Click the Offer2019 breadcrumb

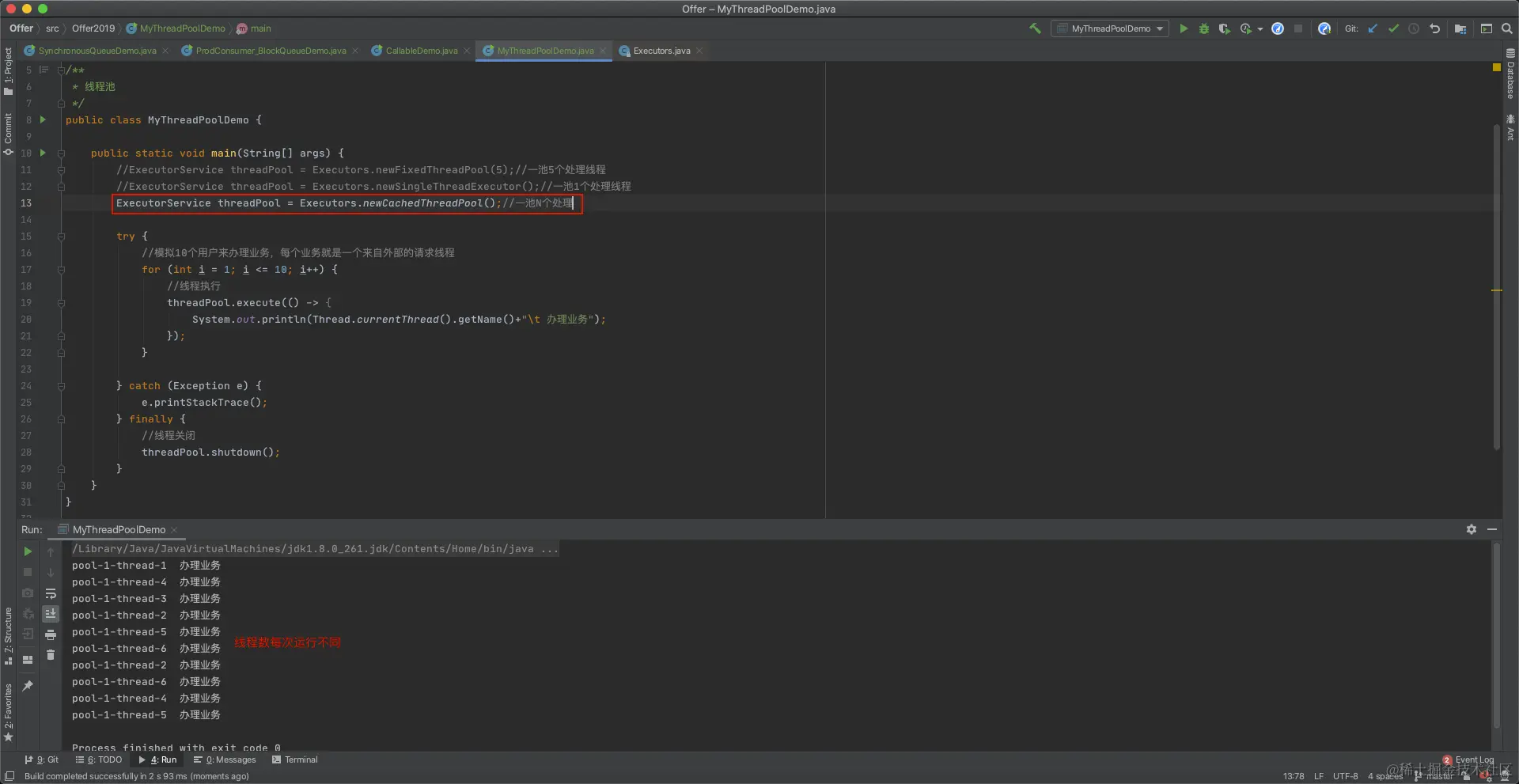(93, 28)
